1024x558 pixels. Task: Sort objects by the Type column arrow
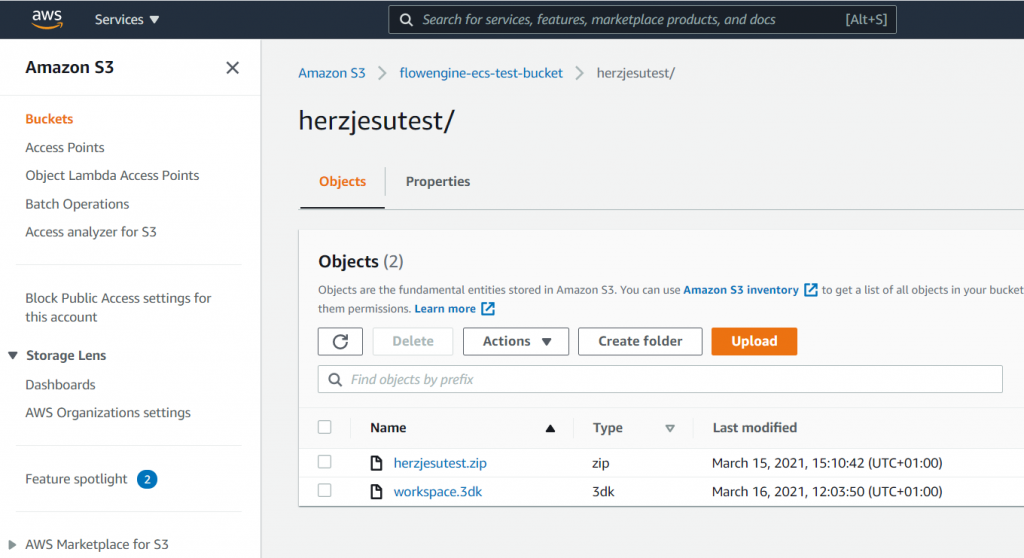pos(669,429)
